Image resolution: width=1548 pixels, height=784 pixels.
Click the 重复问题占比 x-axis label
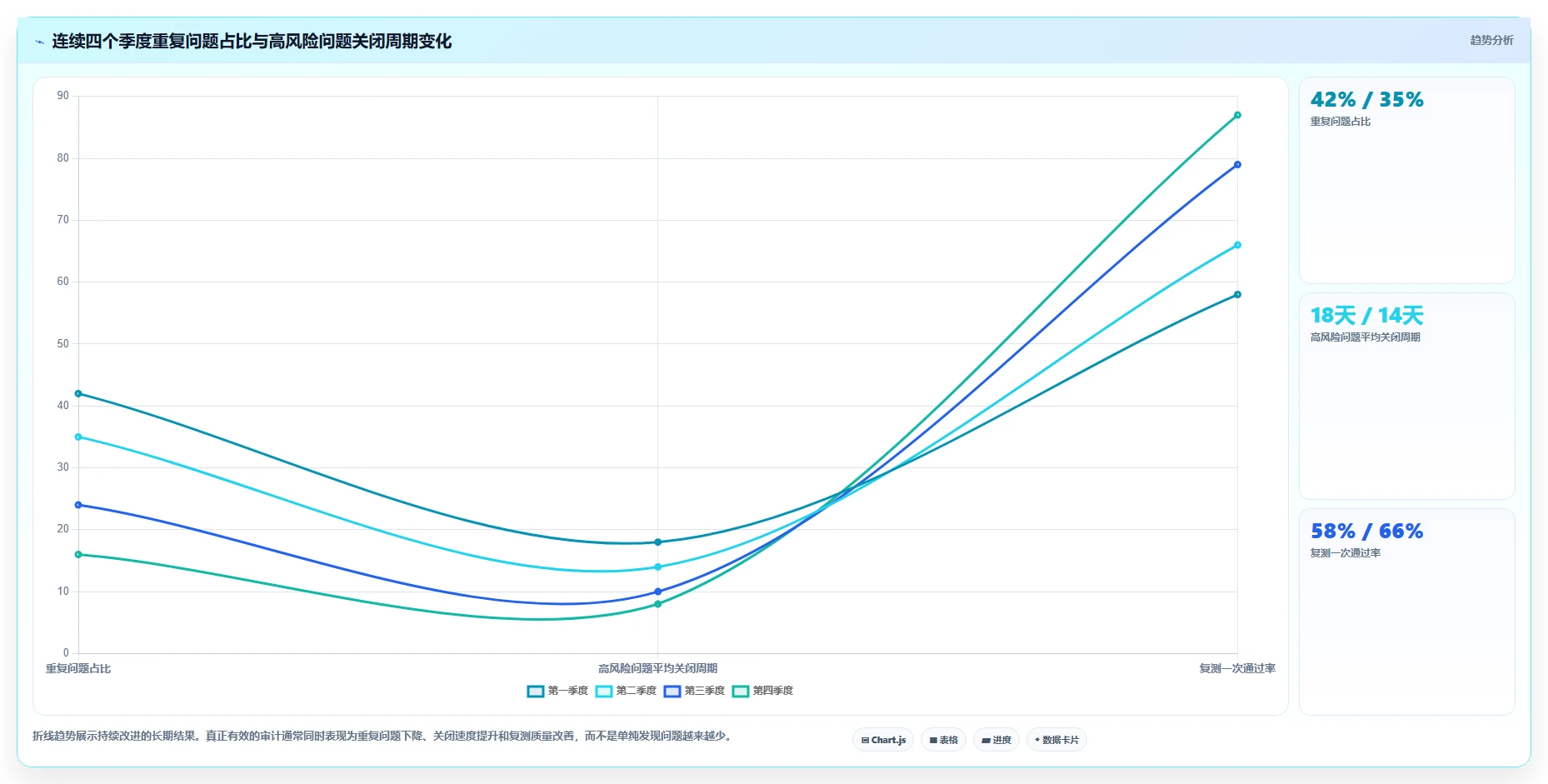pos(78,668)
